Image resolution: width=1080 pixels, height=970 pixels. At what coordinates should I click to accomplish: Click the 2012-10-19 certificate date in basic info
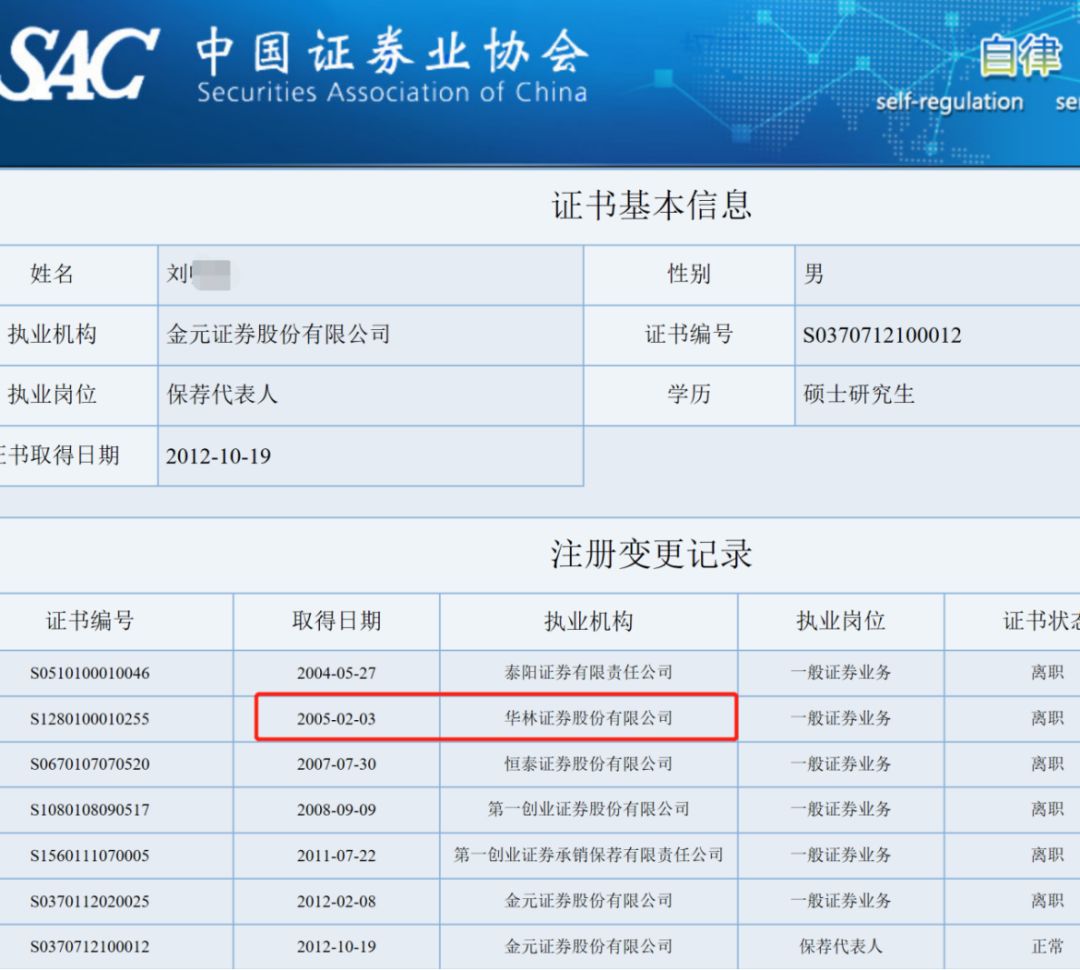point(218,456)
